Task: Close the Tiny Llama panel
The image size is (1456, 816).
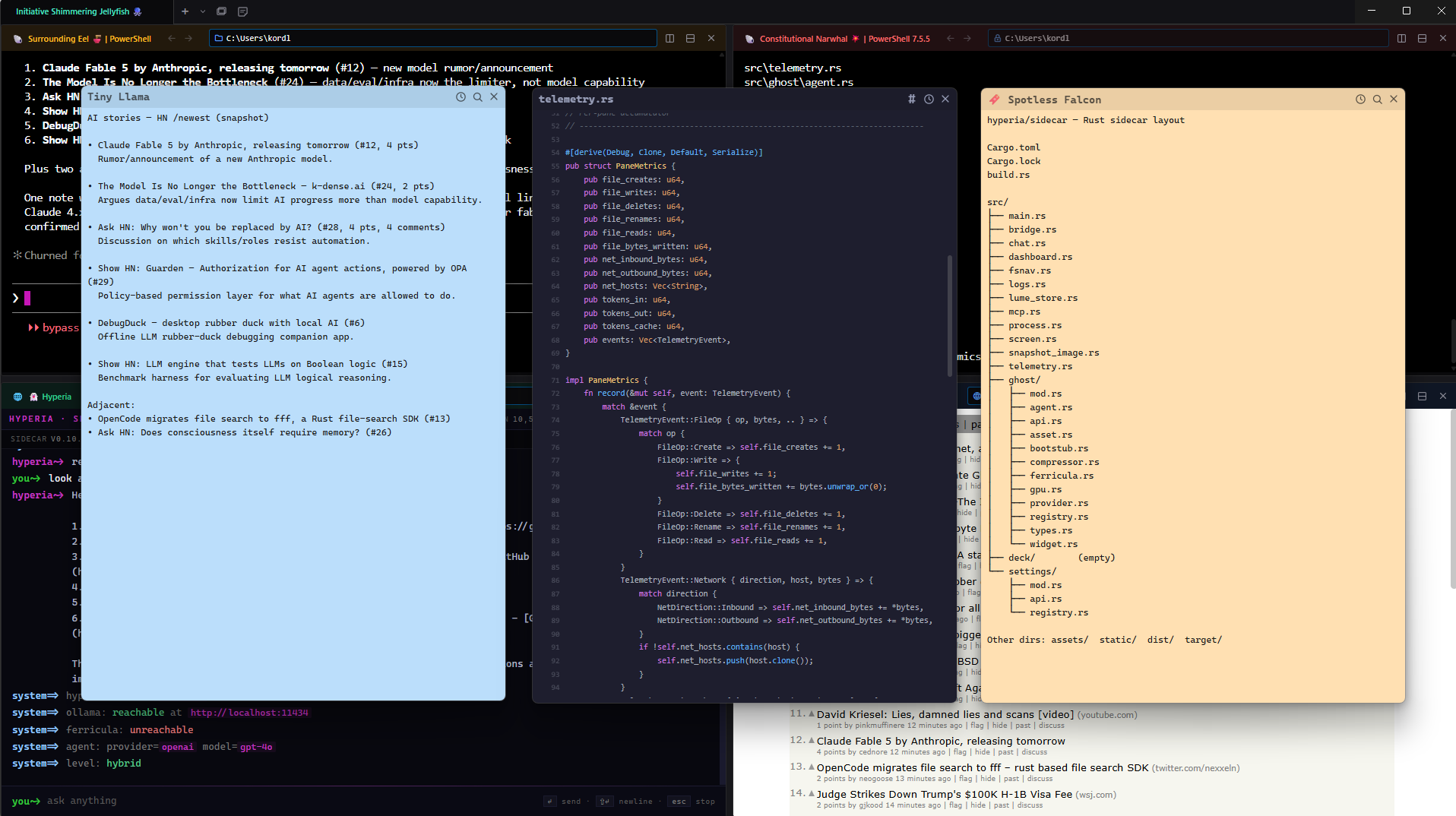Action: click(494, 96)
